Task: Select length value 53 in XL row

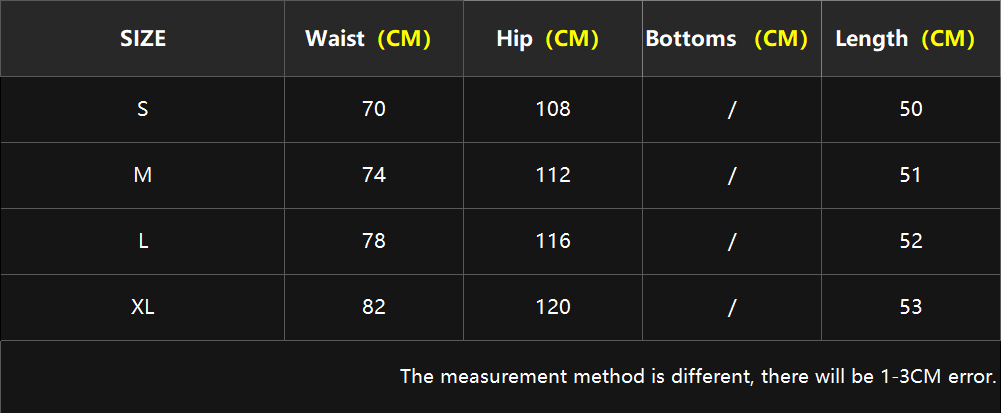Action: click(x=911, y=307)
